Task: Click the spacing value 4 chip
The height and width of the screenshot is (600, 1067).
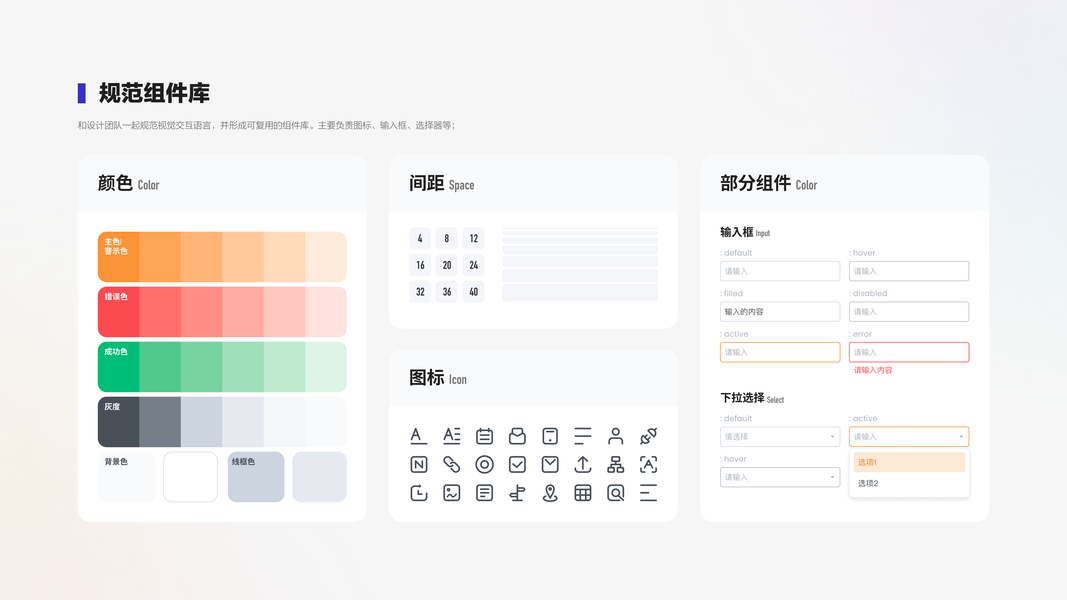Action: click(x=420, y=238)
